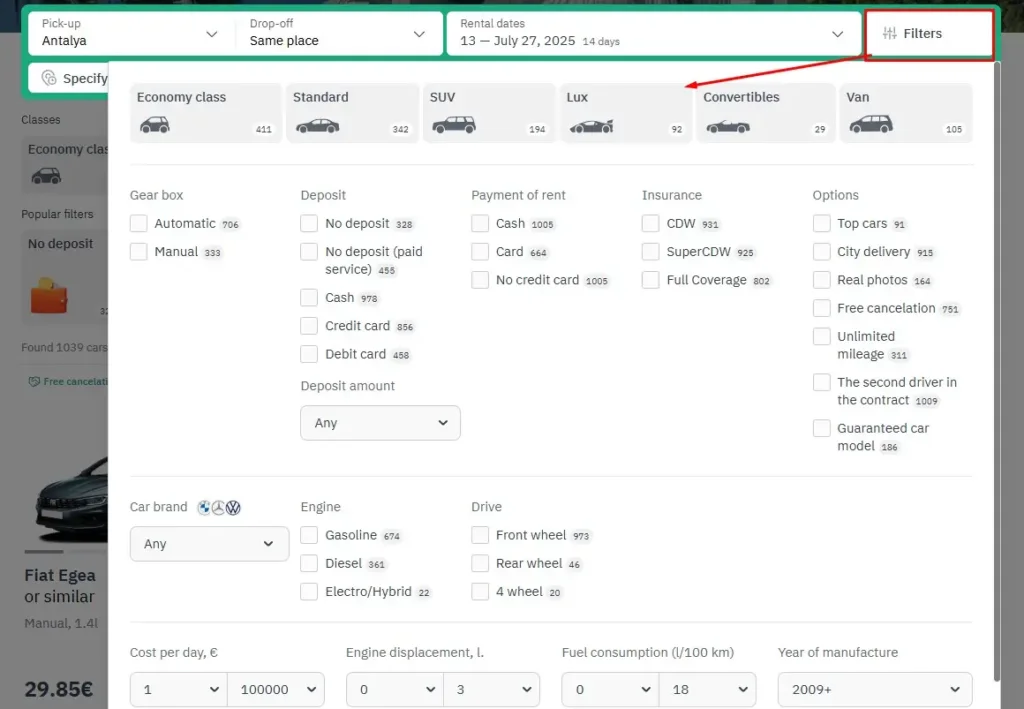Click the Van vehicle icon
1024x709 pixels.
[x=871, y=124]
